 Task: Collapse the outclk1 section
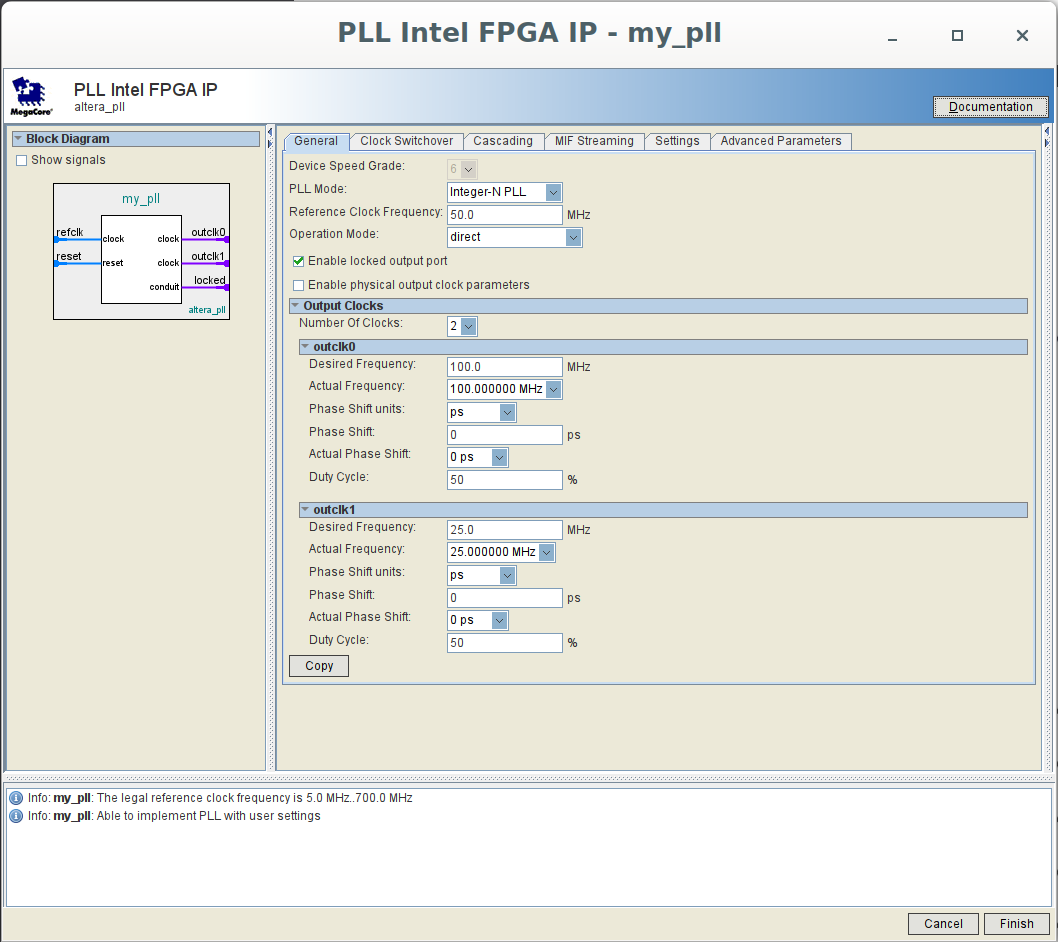pyautogui.click(x=305, y=509)
